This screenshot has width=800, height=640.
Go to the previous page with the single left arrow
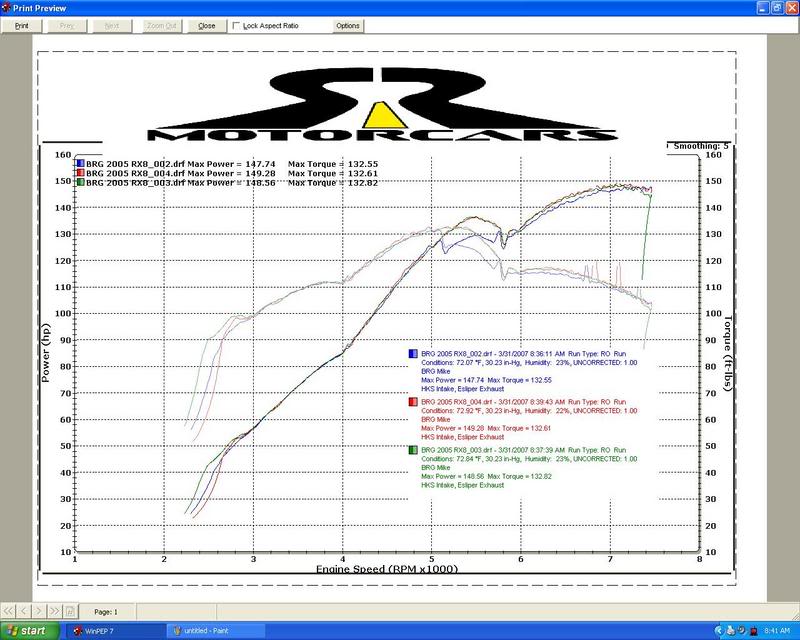click(x=23, y=611)
